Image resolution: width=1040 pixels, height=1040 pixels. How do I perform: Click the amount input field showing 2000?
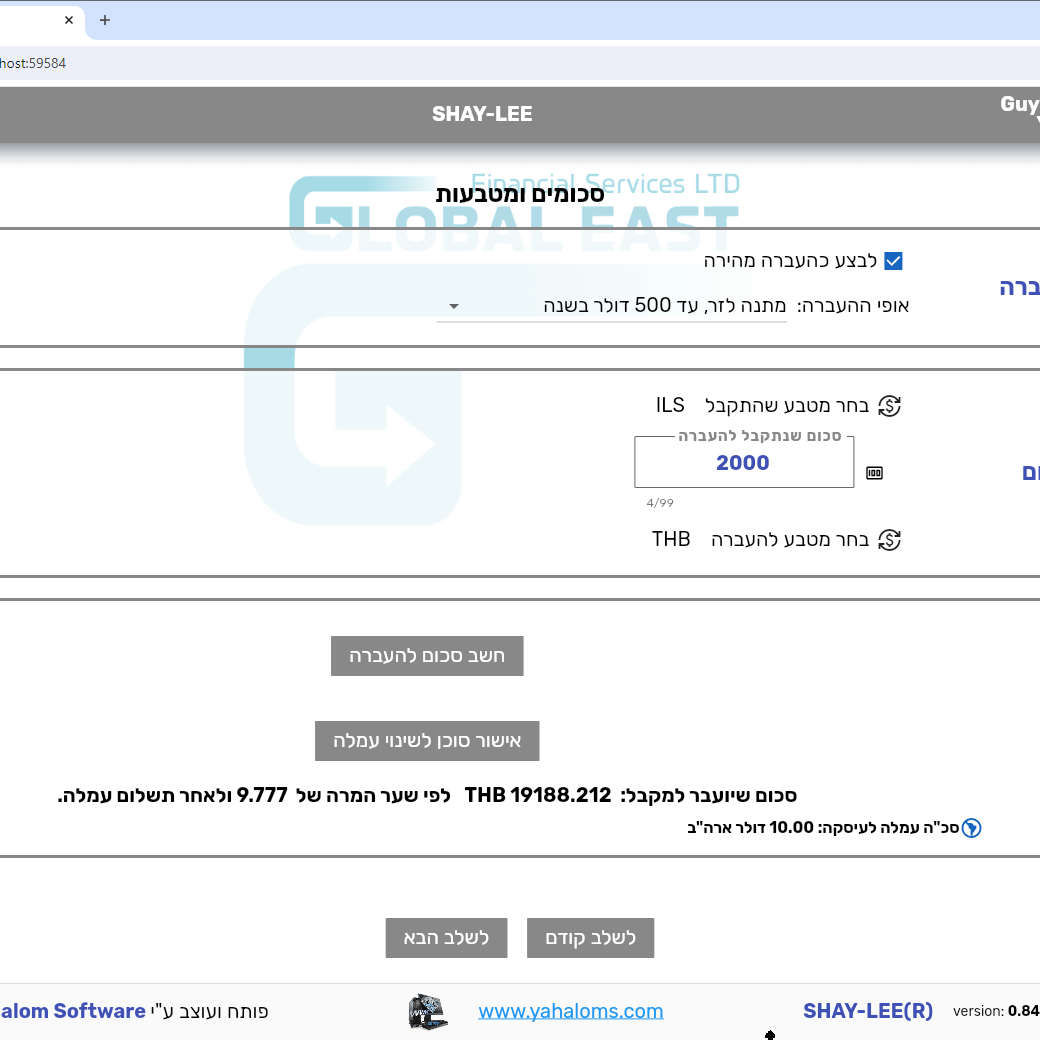tap(743, 463)
